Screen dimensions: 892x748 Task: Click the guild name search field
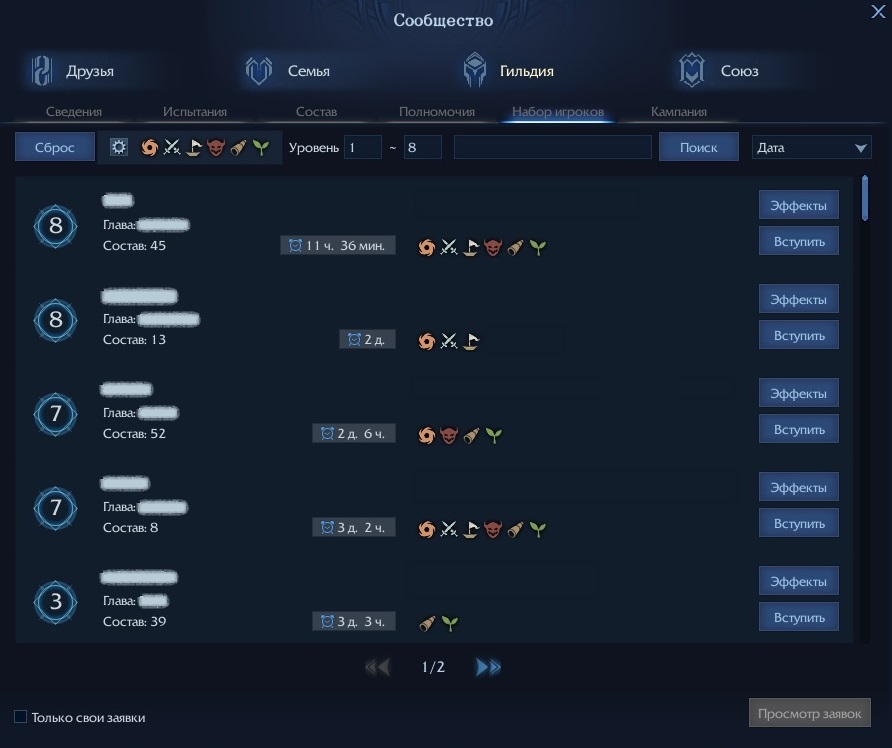[x=552, y=147]
